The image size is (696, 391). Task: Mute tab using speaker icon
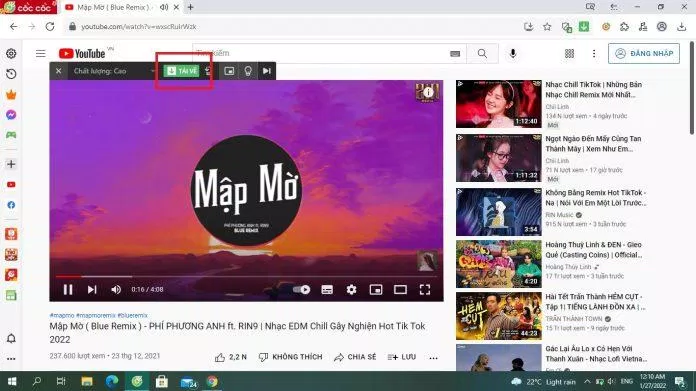tap(164, 7)
